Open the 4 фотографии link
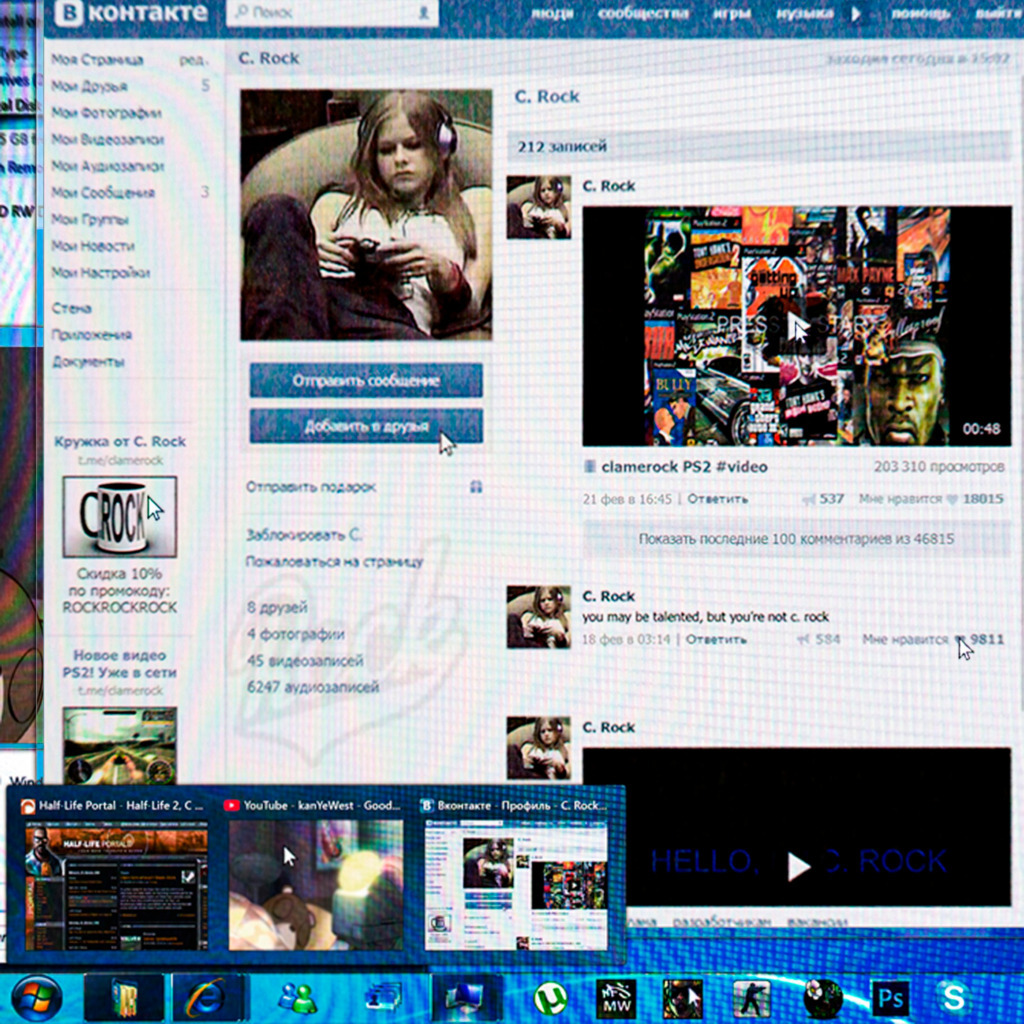Screen dimensions: 1024x1024 295,634
